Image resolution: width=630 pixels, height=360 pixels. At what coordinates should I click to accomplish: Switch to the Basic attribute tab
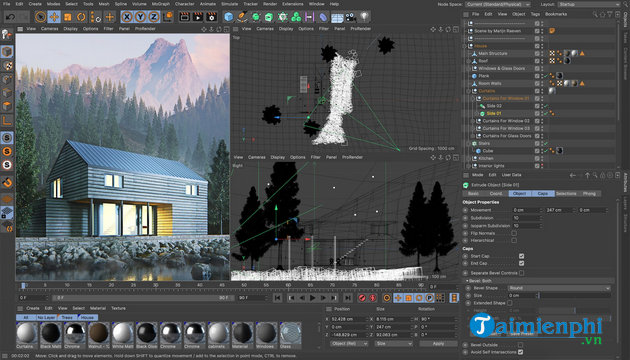point(473,194)
